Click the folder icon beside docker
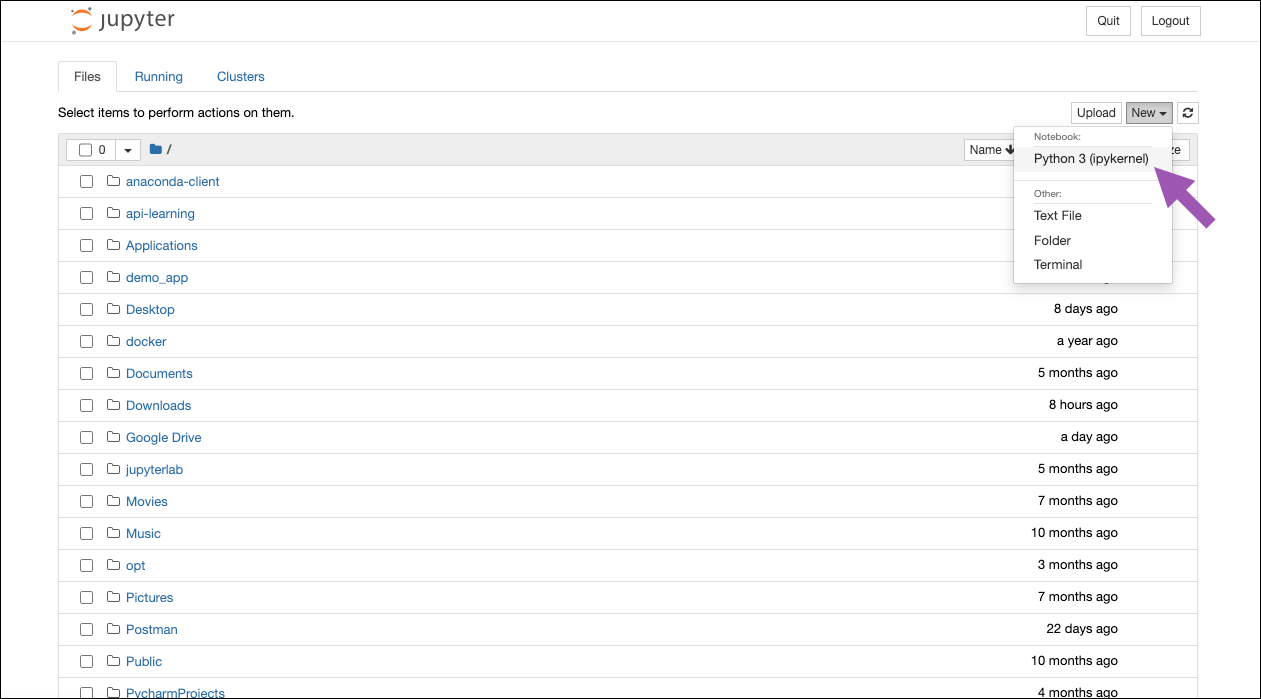1261x699 pixels. pyautogui.click(x=113, y=341)
